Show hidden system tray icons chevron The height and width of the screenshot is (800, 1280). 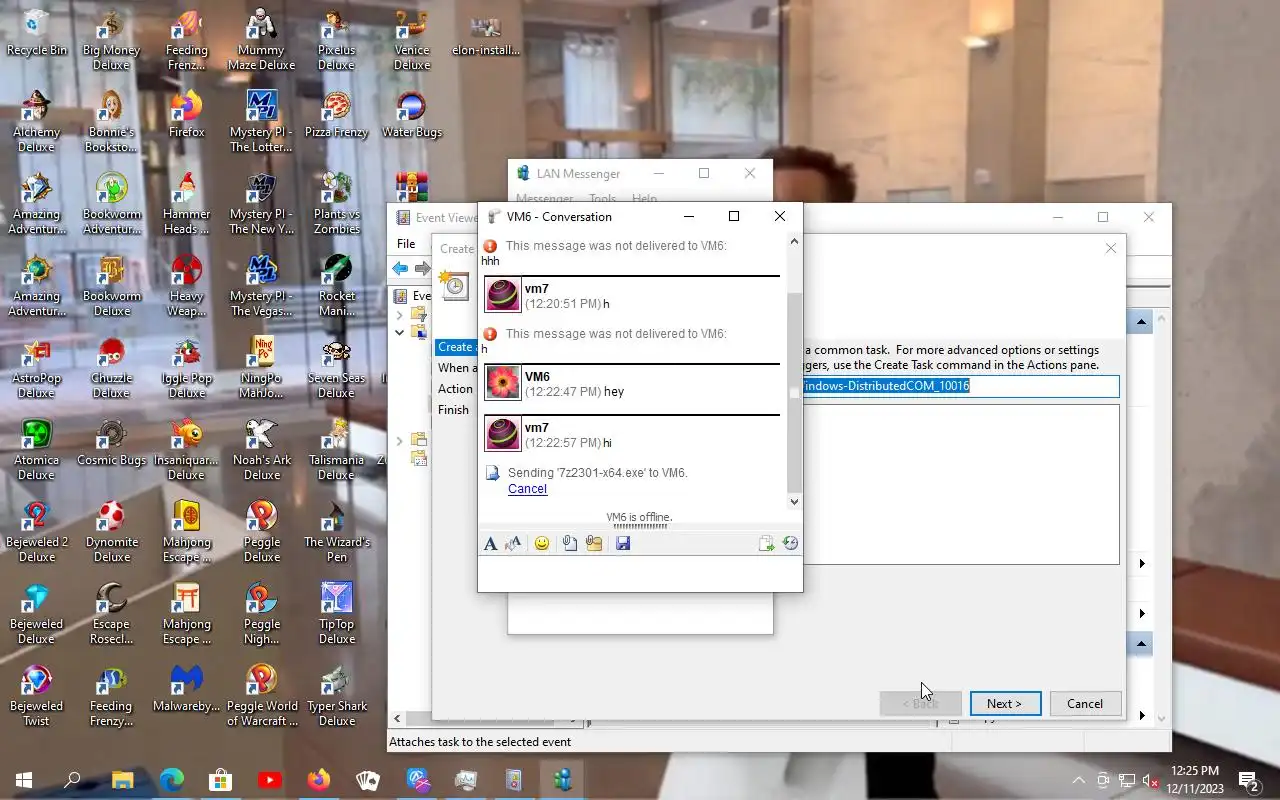pos(1079,780)
